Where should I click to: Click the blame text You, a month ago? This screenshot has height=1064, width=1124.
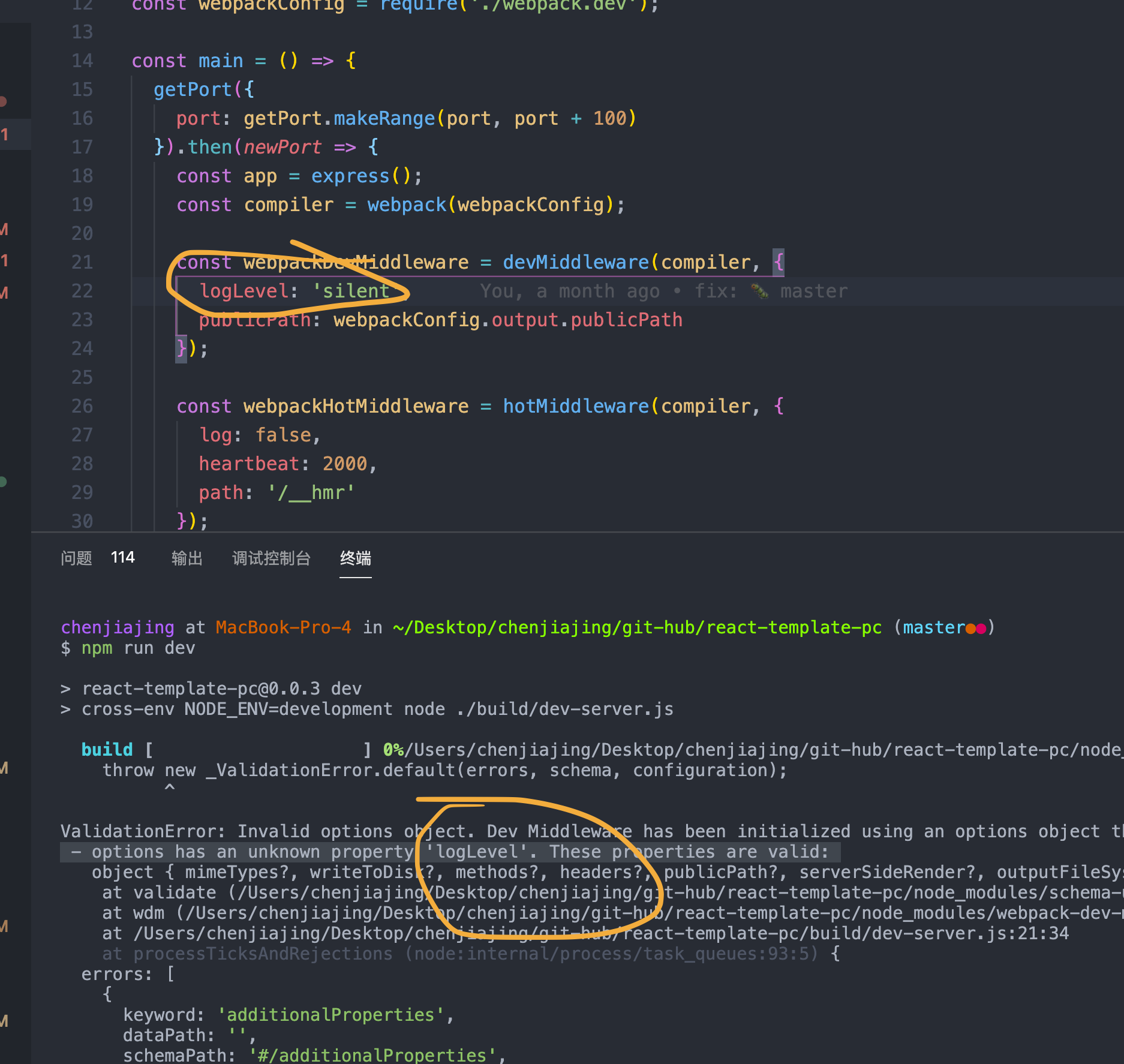point(570,291)
